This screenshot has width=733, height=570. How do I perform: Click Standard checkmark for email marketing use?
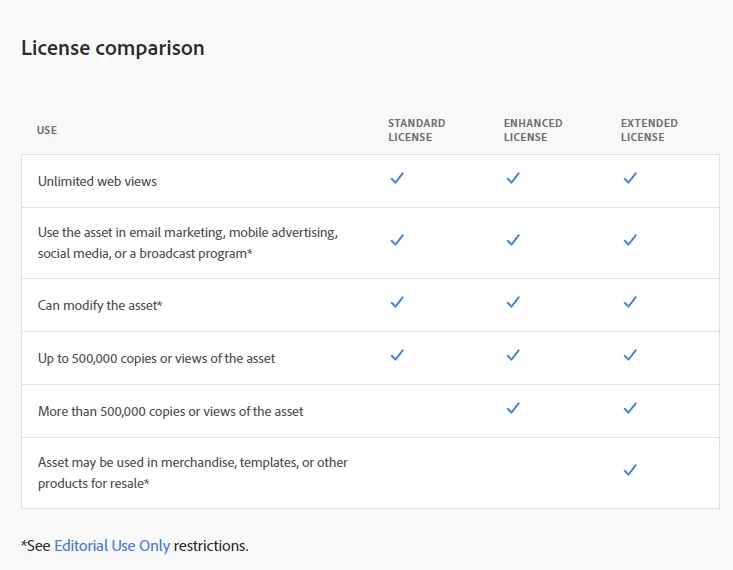[397, 240]
